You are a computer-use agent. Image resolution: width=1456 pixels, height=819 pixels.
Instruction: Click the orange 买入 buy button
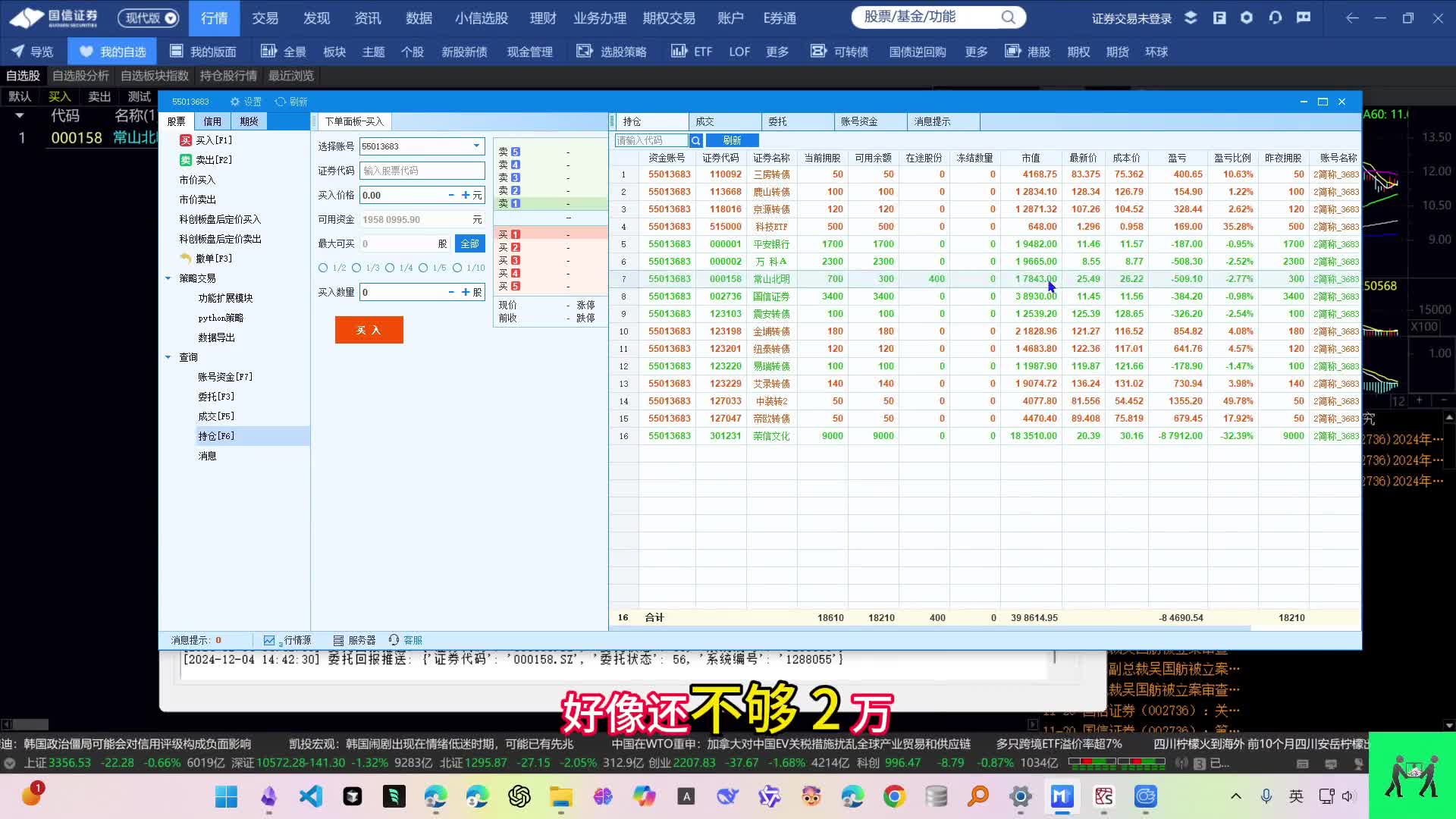(x=369, y=330)
